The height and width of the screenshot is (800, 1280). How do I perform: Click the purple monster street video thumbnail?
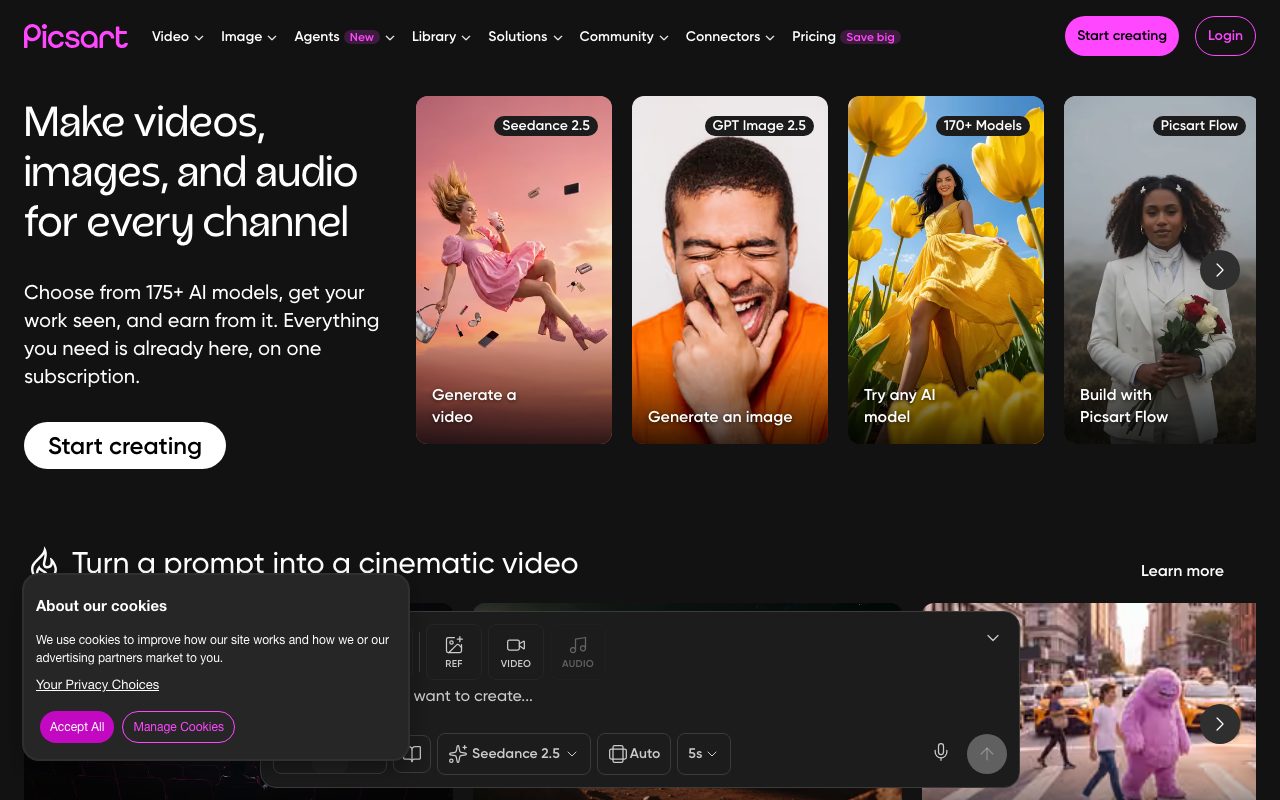[1089, 701]
